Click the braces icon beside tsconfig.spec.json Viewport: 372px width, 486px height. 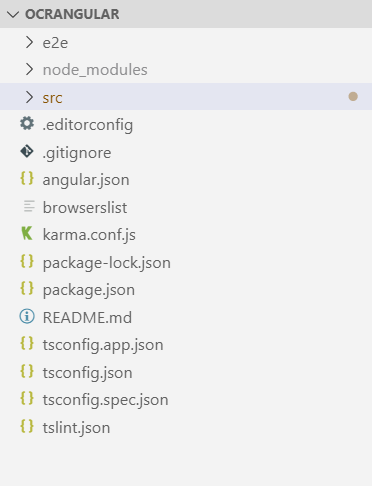click(27, 399)
